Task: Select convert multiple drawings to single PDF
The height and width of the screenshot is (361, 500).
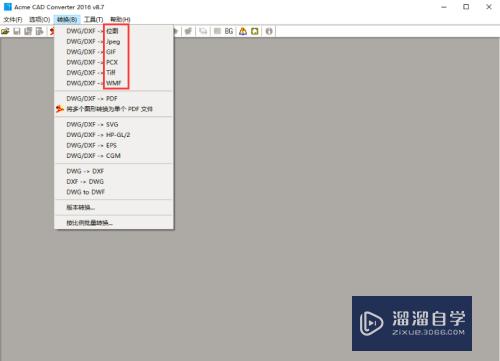Action: point(114,109)
